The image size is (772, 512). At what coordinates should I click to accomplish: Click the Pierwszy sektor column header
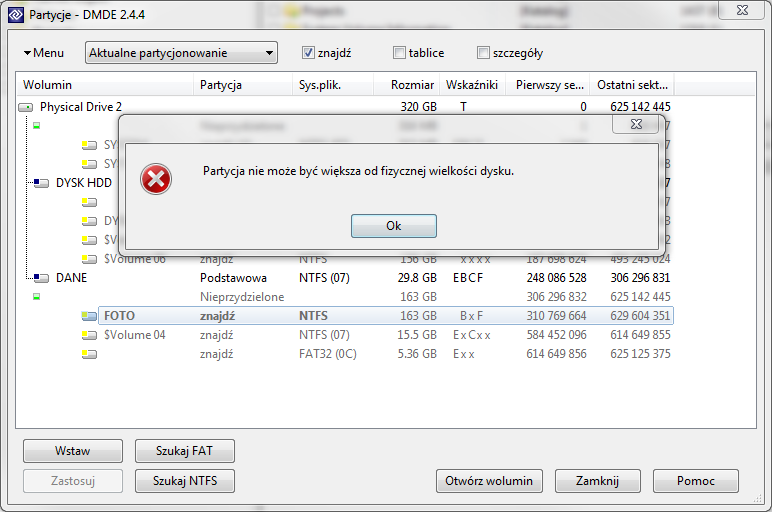(x=549, y=85)
